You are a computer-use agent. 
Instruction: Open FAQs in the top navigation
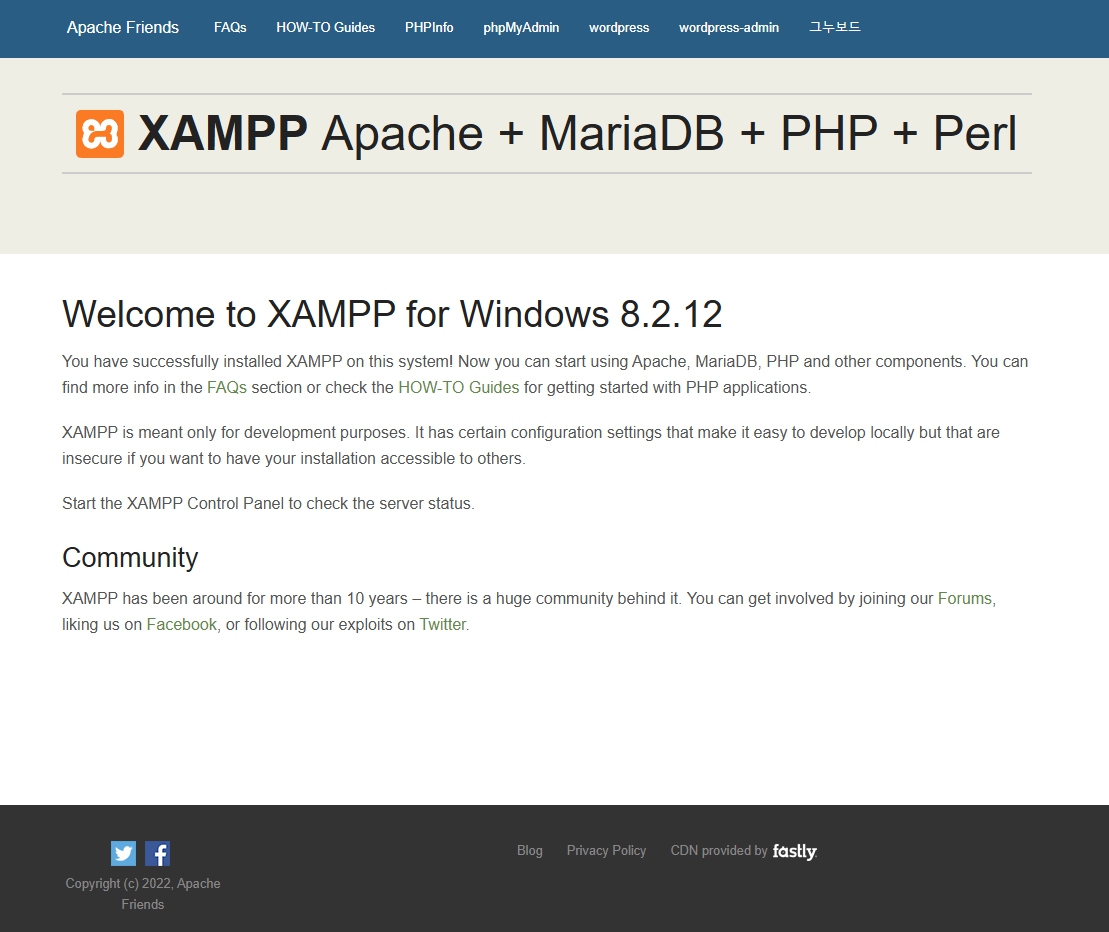pyautogui.click(x=230, y=28)
